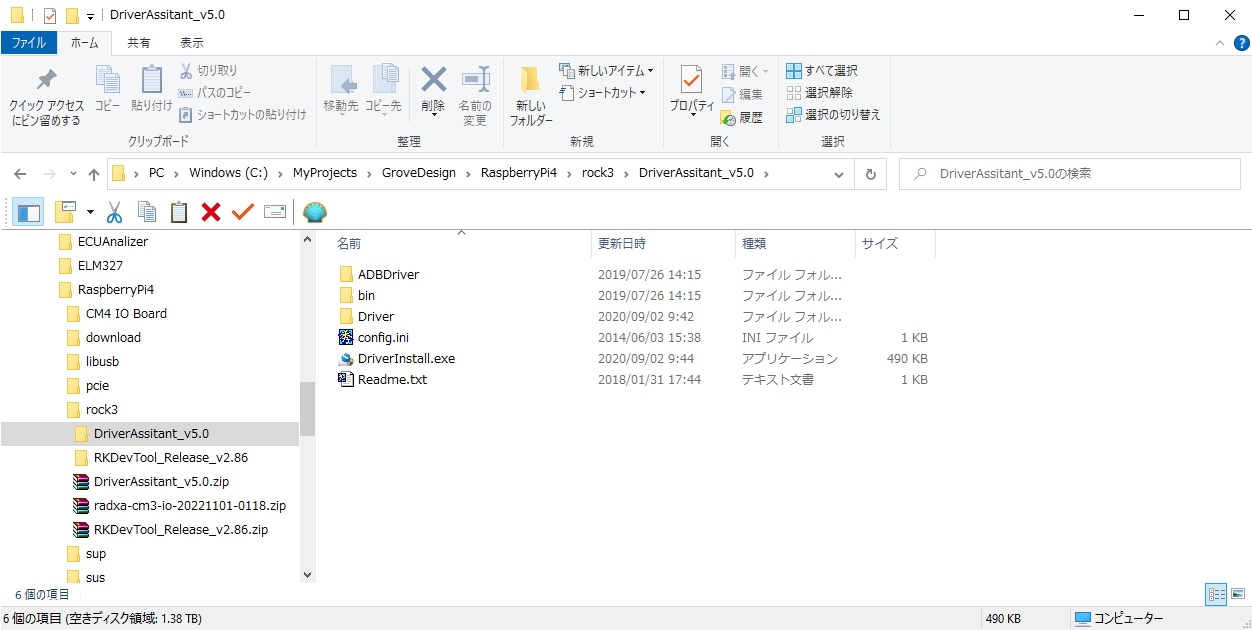This screenshot has width=1252, height=630.
Task: Open 履歴 in the ribbon
Action: coord(742,117)
